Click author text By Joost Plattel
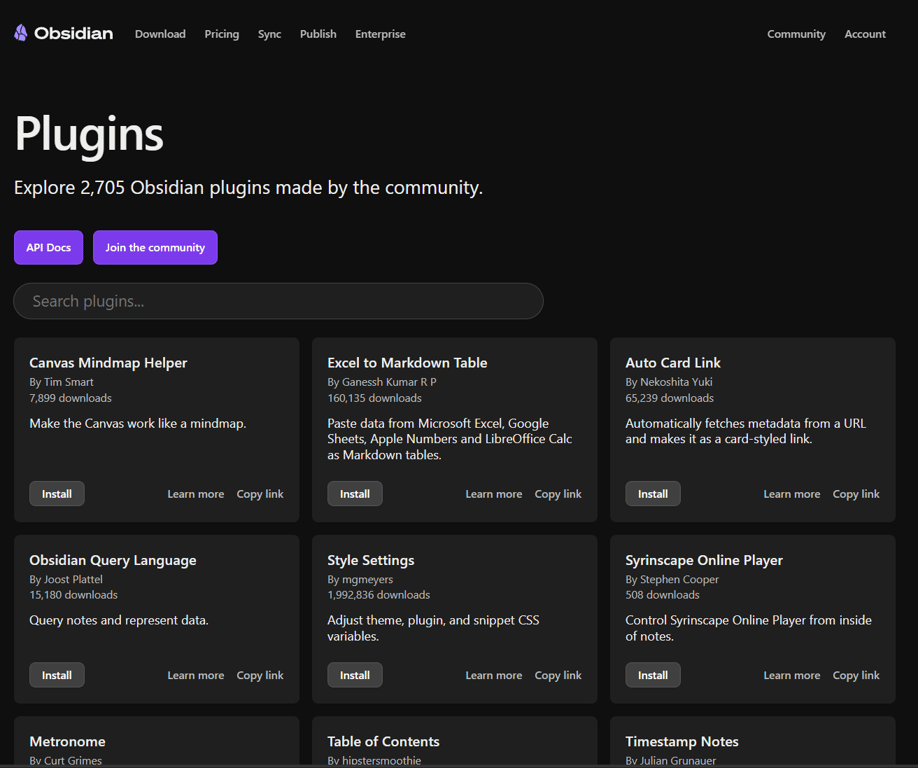This screenshot has width=918, height=768. (x=66, y=579)
